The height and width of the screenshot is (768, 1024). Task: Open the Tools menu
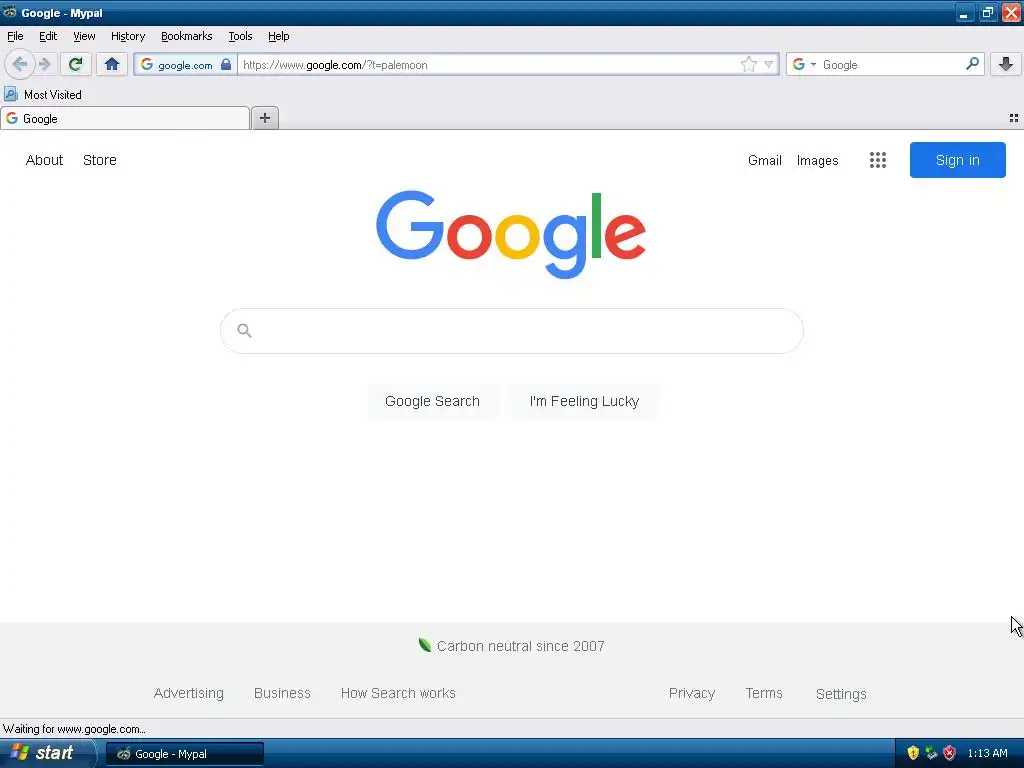(x=240, y=36)
